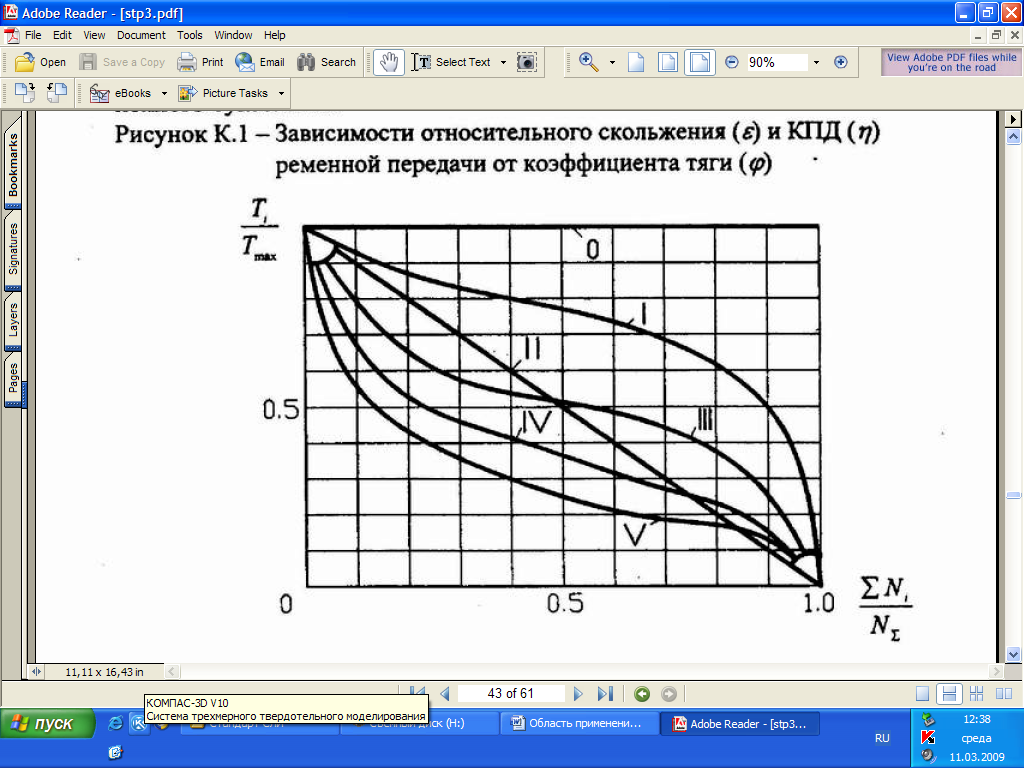Open the zoom percentage dropdown arrow
Image resolution: width=1024 pixels, height=768 pixels.
pyautogui.click(x=816, y=62)
